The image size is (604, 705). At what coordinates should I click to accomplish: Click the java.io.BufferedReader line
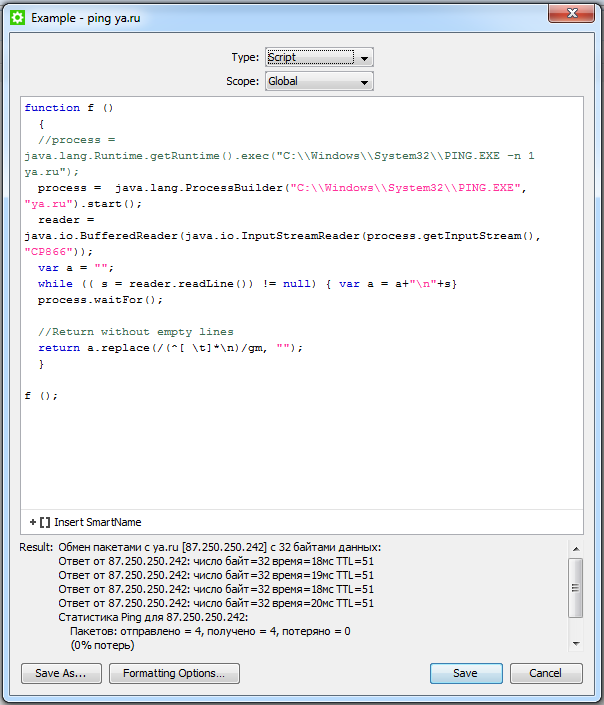coord(282,236)
